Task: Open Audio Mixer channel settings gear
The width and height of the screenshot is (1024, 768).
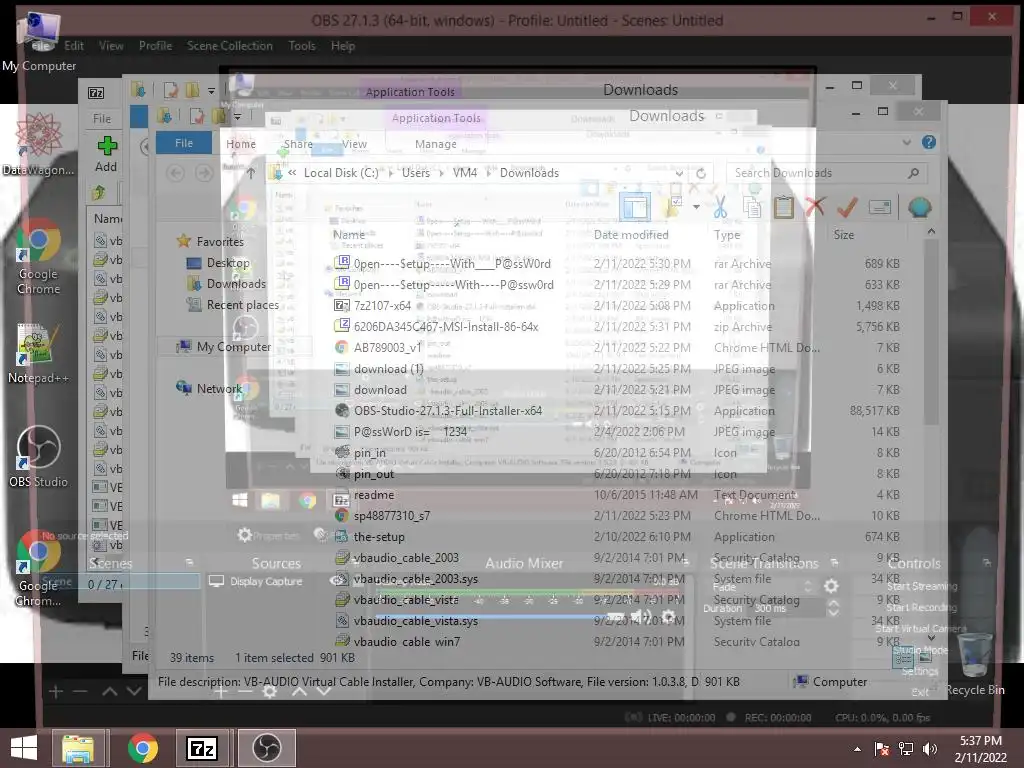Action: tap(668, 616)
